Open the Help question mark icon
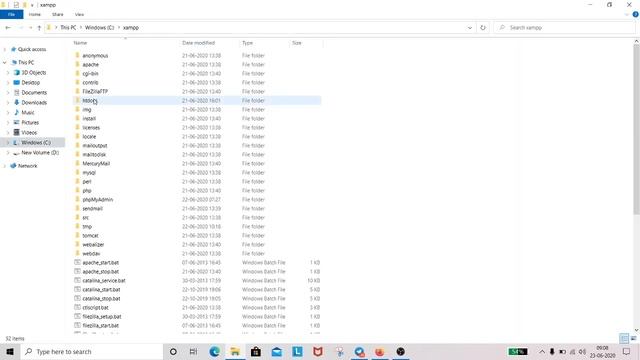Screen dimensions: 640x360 click(x=636, y=14)
